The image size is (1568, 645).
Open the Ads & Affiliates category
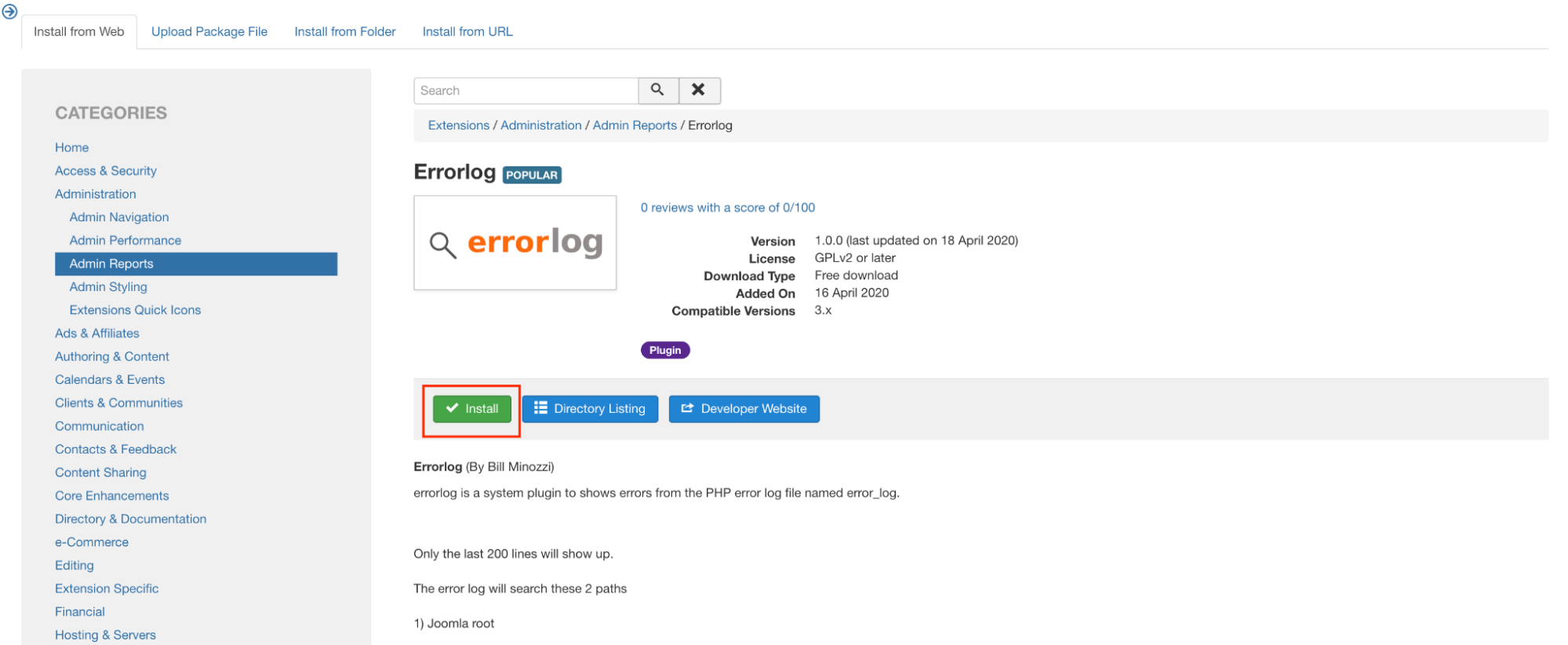97,333
